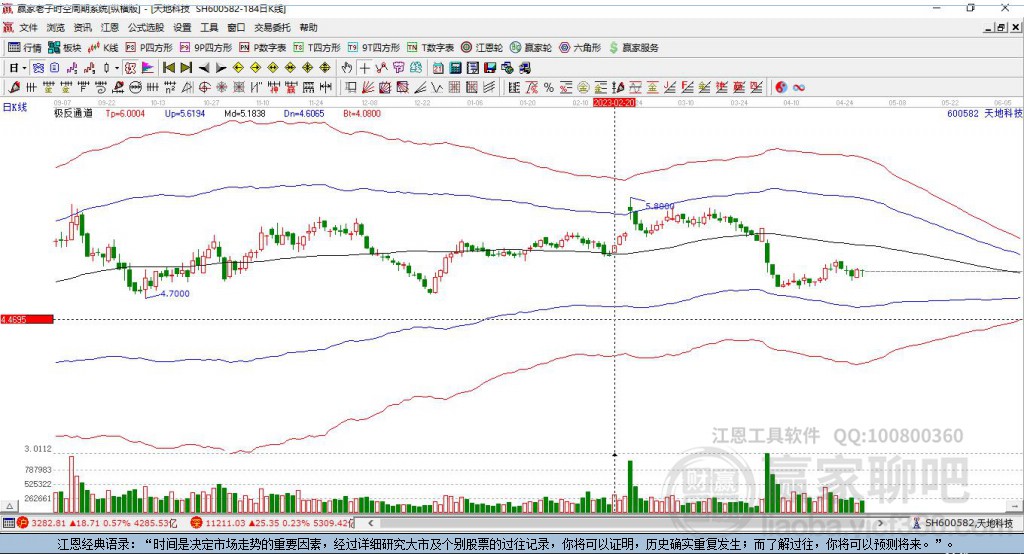Open the 资讯 menu

click(x=82, y=27)
